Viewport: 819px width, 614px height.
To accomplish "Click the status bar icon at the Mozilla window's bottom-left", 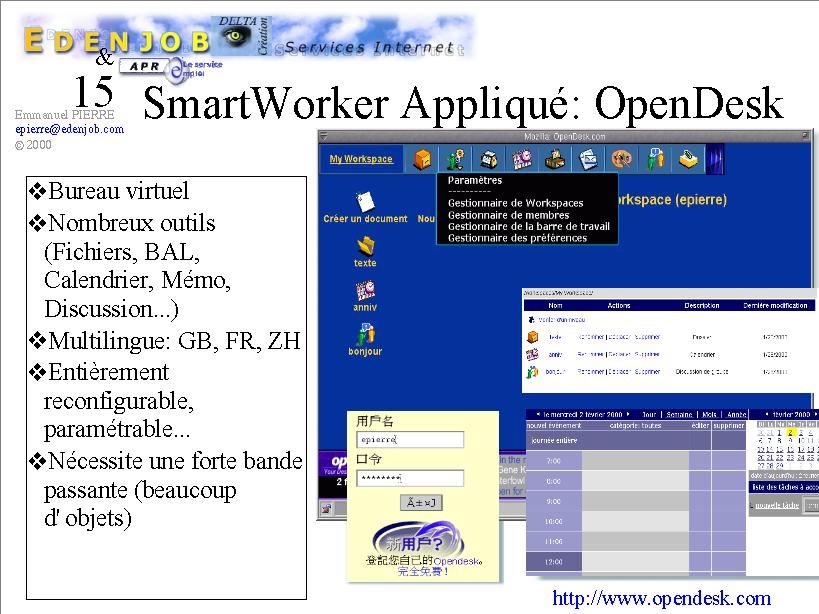I will (x=327, y=509).
